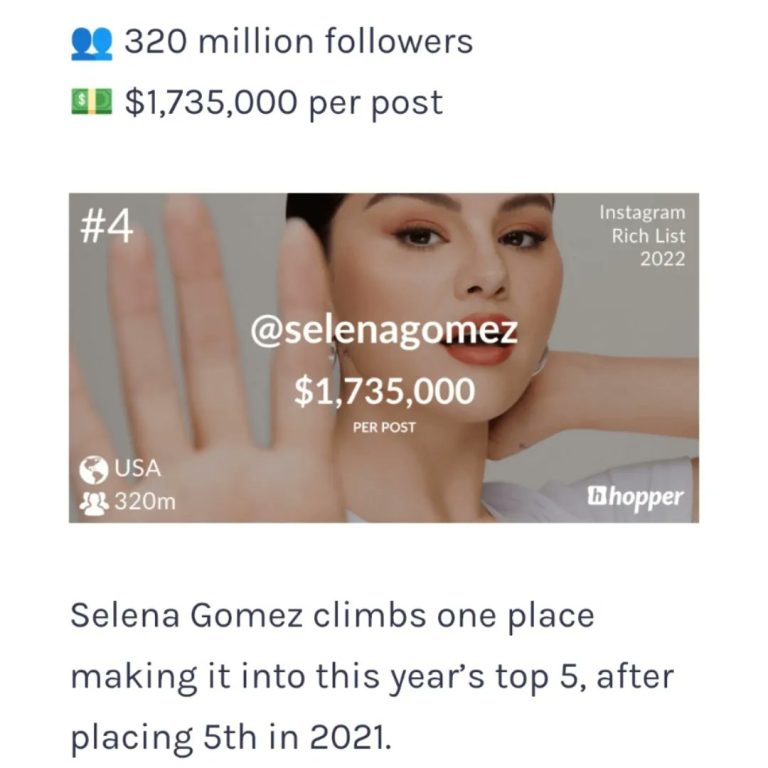
Task: Click the "making it into this year's top 5" line
Action: (x=372, y=676)
